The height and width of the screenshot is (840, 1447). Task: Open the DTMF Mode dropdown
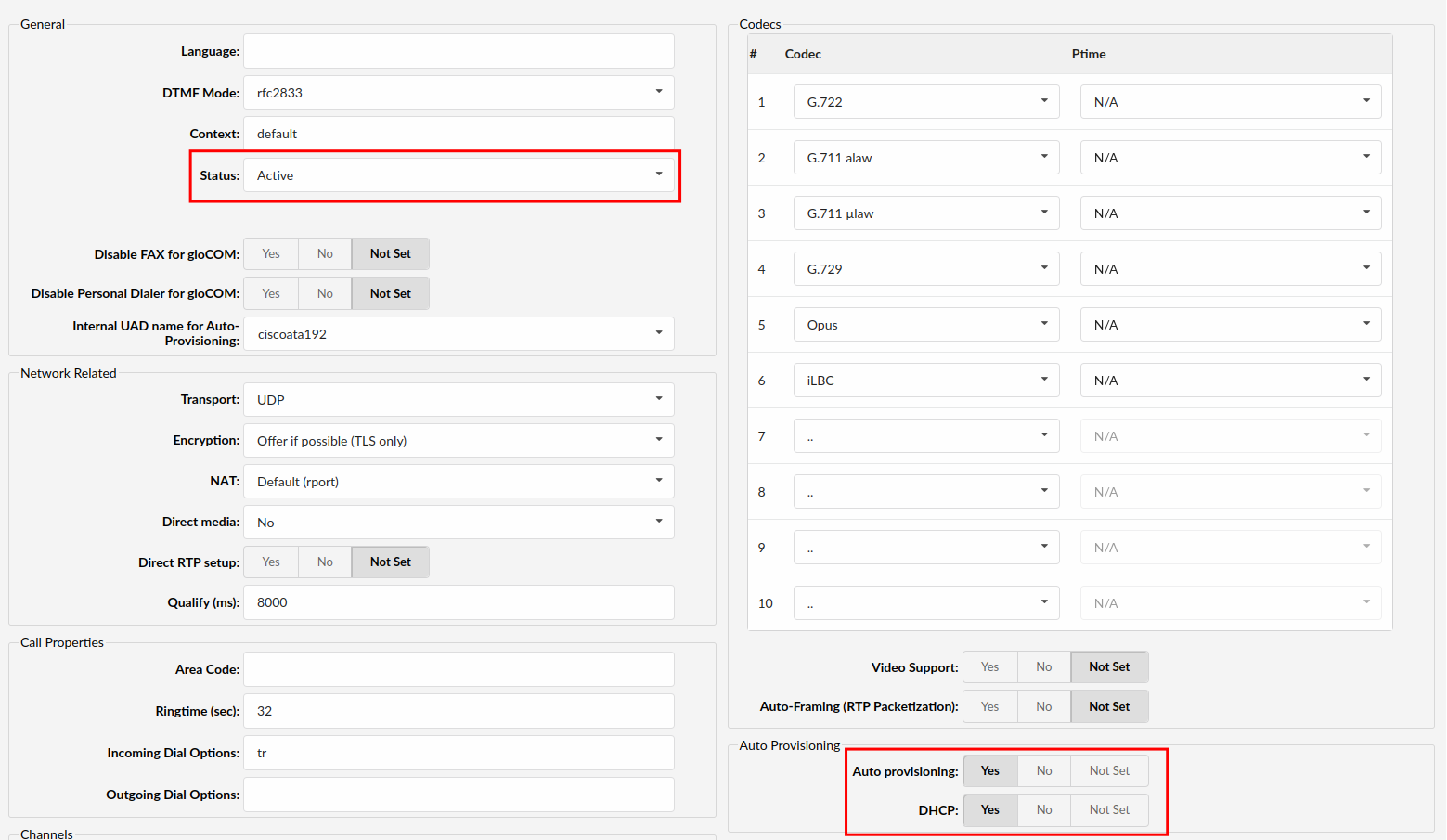tap(459, 93)
